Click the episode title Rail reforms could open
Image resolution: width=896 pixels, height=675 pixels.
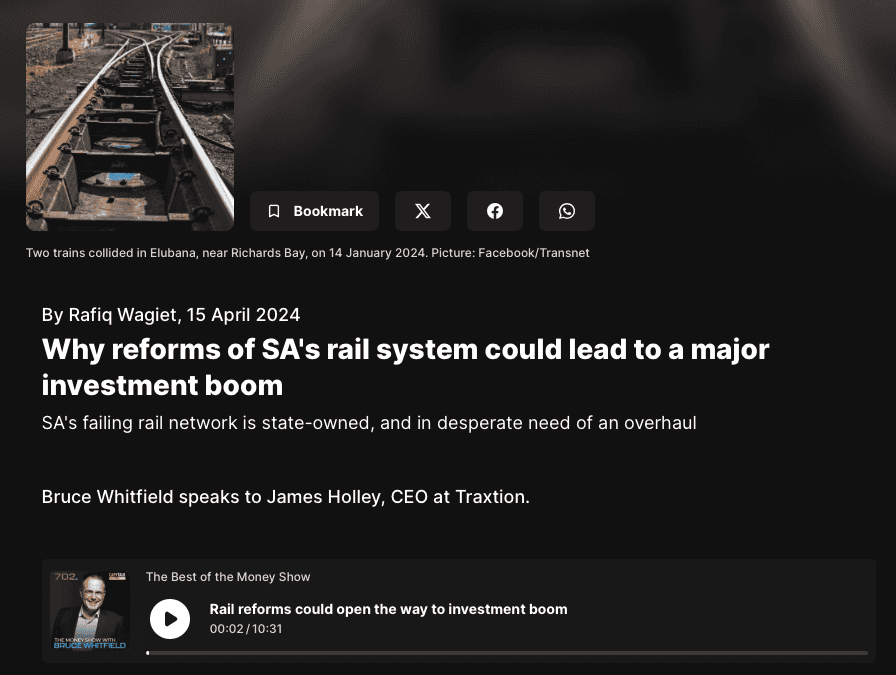pyautogui.click(x=389, y=609)
